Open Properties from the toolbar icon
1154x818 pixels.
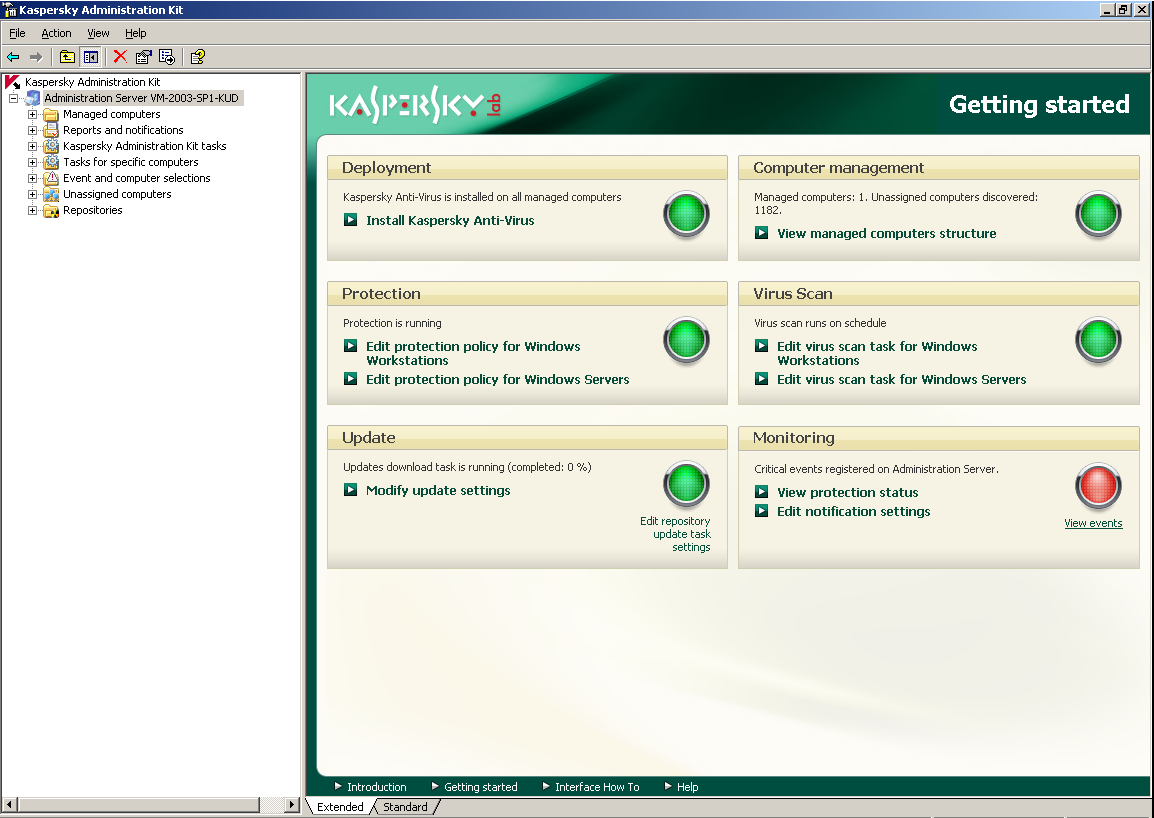144,57
